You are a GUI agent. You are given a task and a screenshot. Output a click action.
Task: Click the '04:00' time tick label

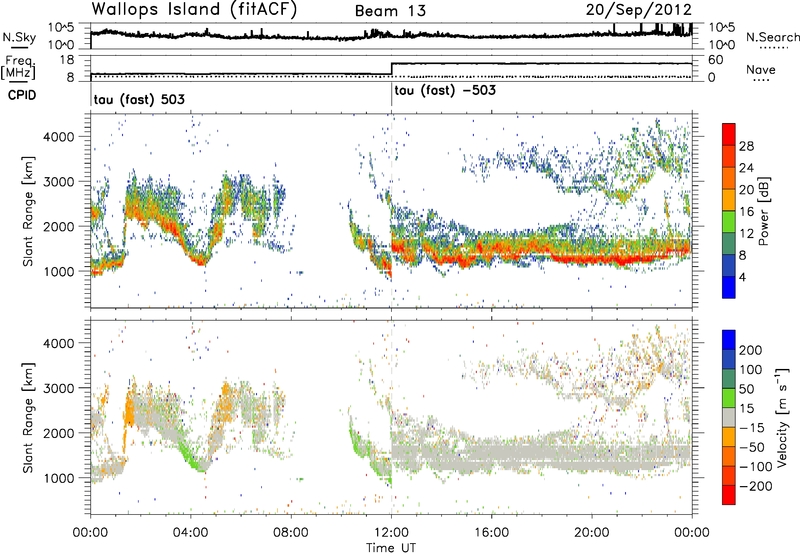tap(191, 533)
